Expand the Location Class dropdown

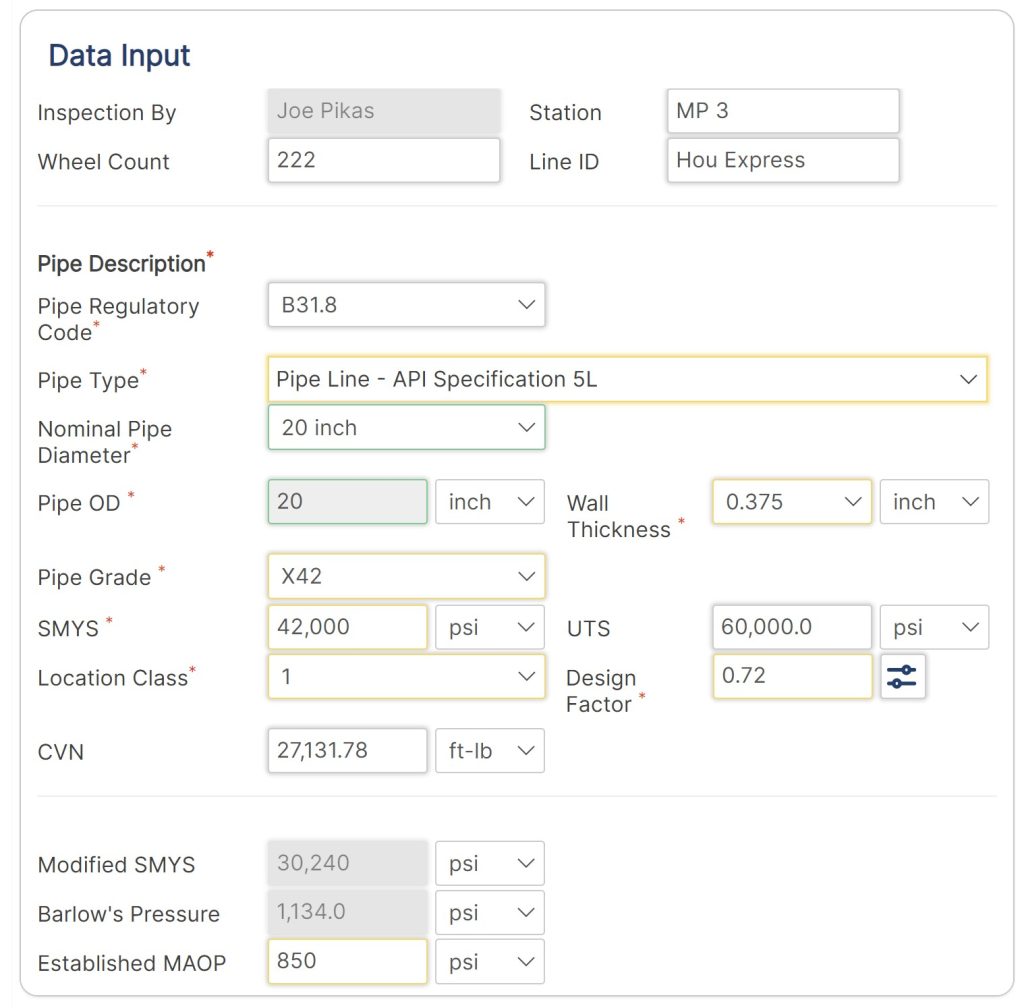point(405,677)
